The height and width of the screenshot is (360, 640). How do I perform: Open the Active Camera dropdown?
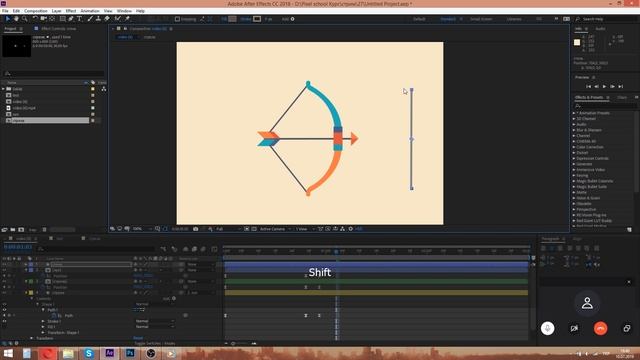tap(275, 229)
